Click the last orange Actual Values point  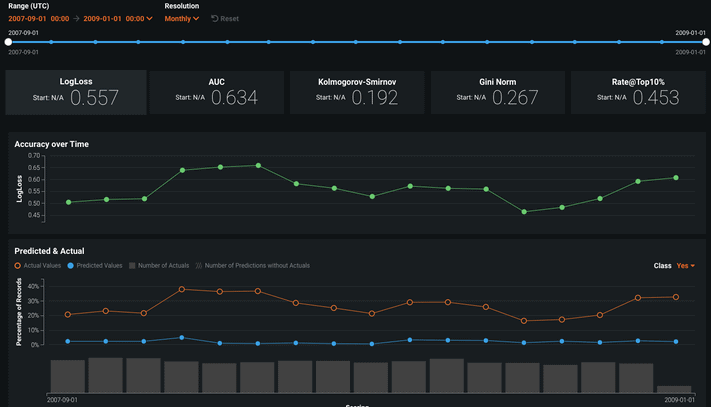pos(676,297)
